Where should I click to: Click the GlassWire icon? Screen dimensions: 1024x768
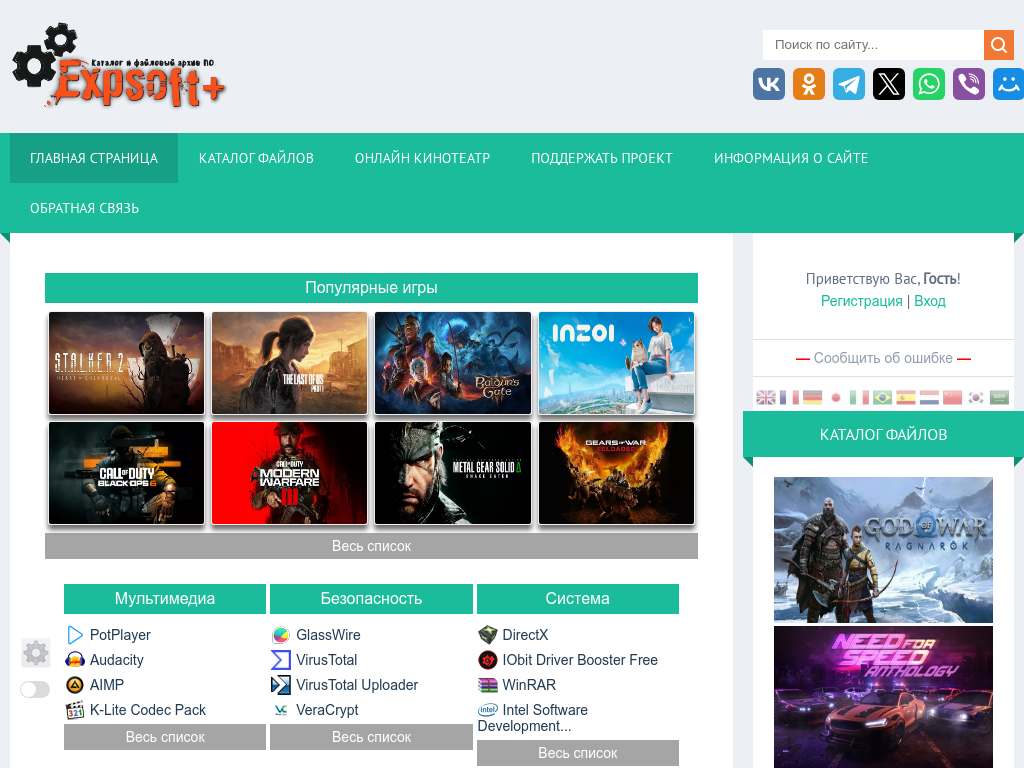click(281, 635)
